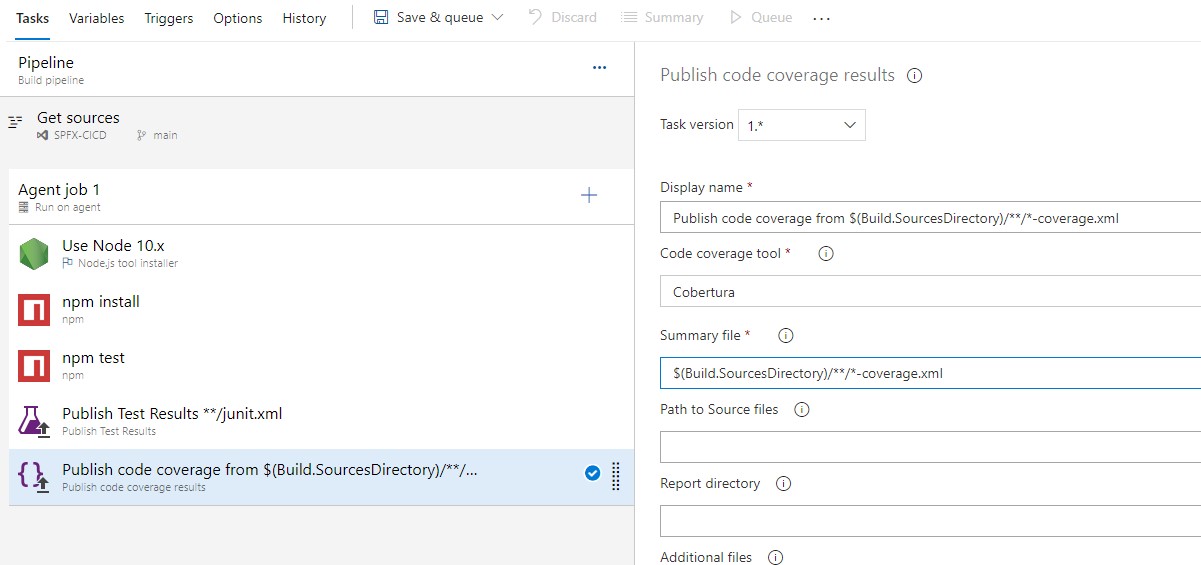Grab the drag handle on the selected task
1201x565 pixels.
coord(615,477)
